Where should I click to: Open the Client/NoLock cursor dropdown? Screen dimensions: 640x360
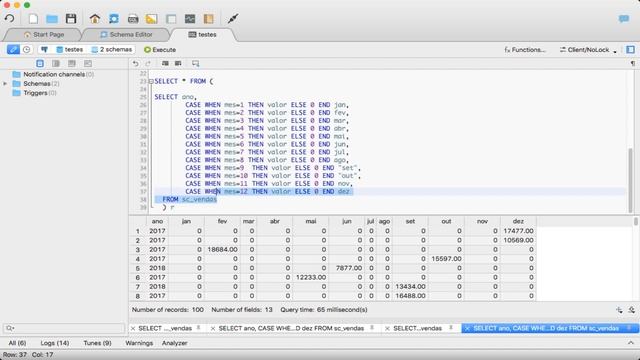(588, 49)
